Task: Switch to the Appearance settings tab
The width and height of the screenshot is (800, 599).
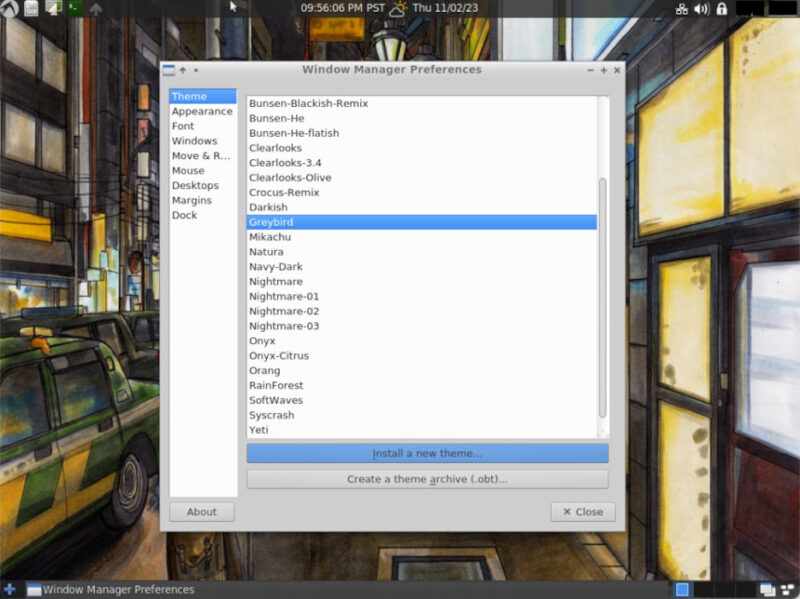Action: 197,111
